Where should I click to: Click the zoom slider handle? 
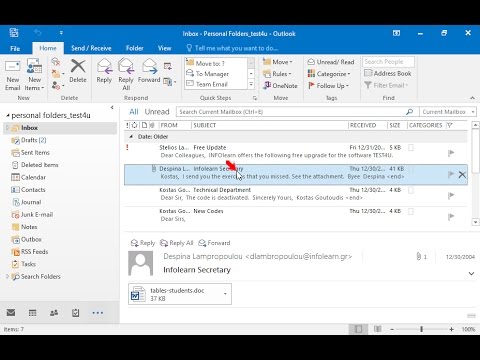422,329
